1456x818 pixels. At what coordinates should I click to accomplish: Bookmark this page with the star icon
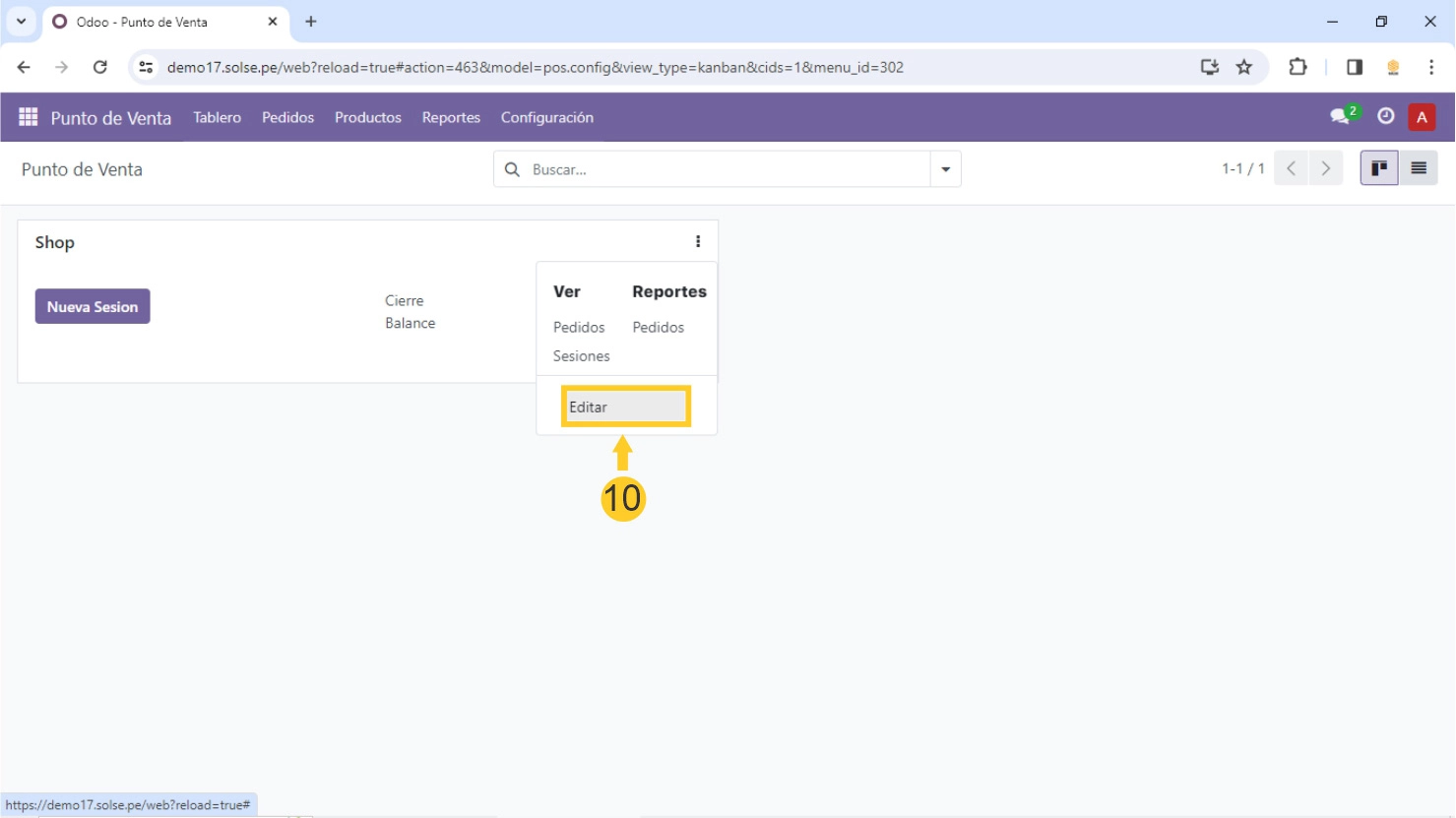point(1244,67)
